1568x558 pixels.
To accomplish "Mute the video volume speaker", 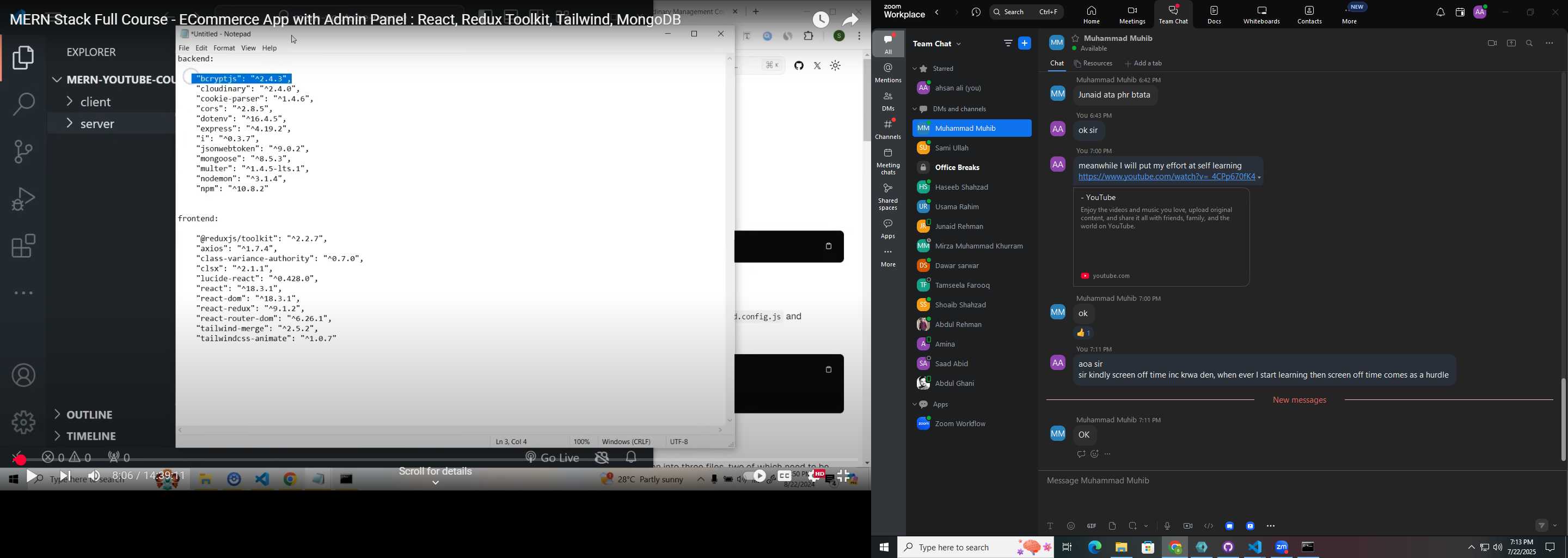I will (x=94, y=476).
